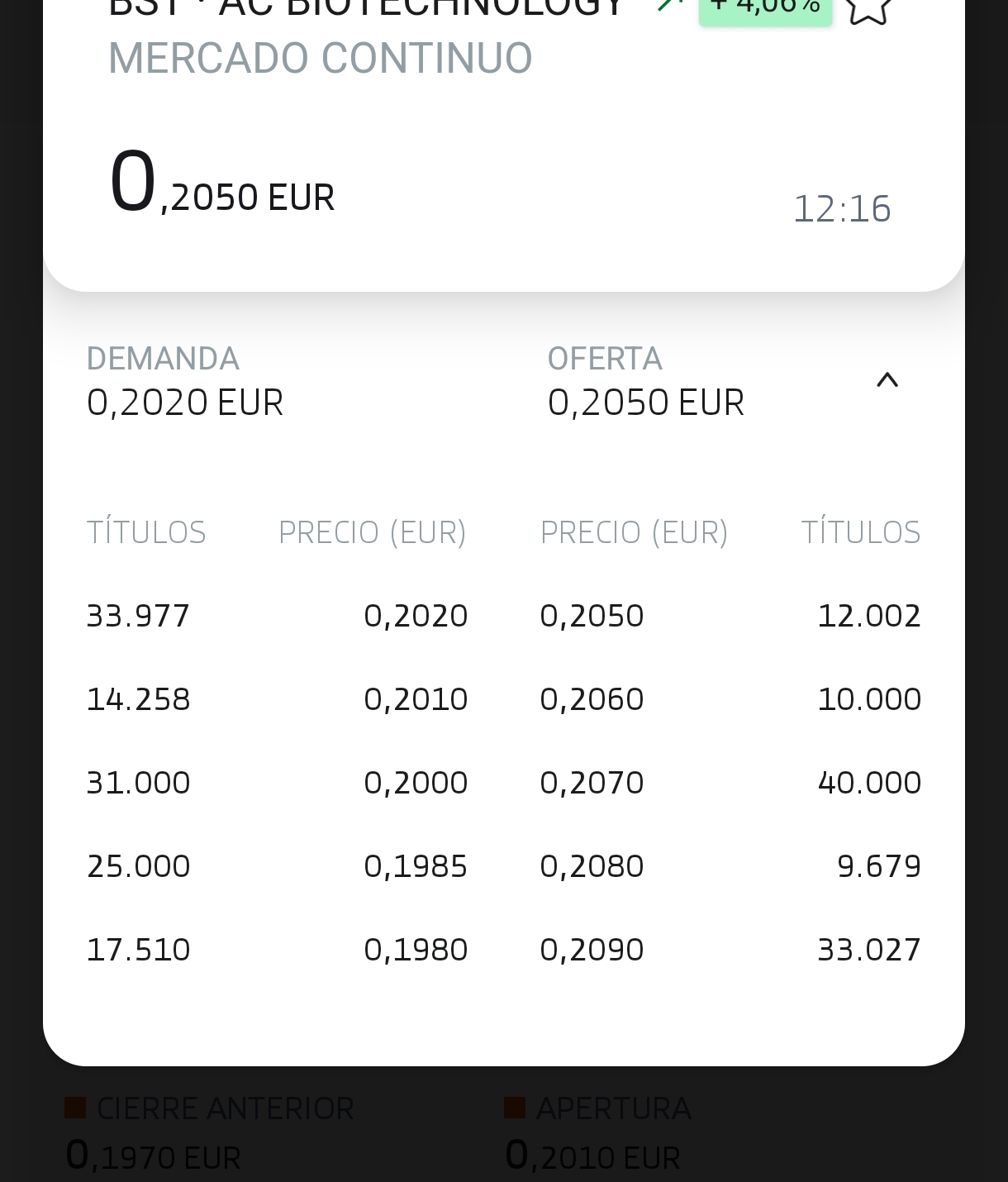Select bid price 0,1985

(x=416, y=866)
